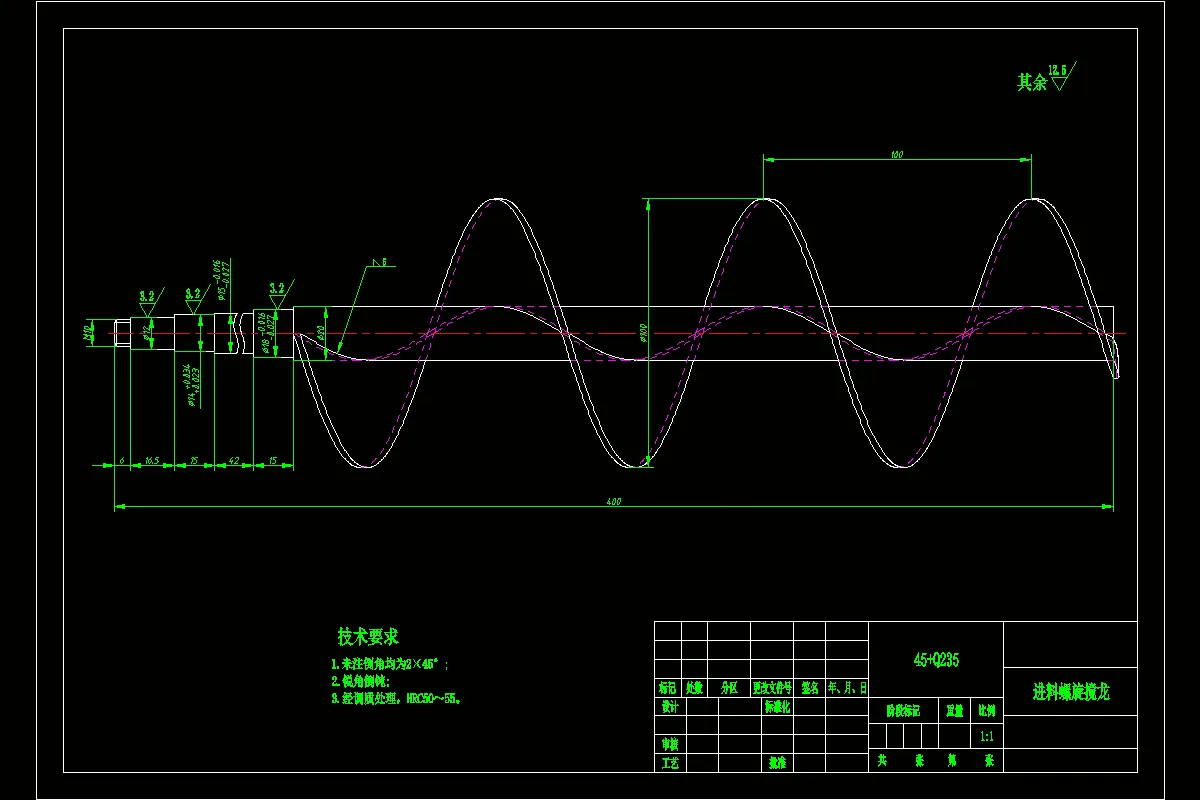Click the "年、月、日" column header
Viewport: 1200px width, 800px height.
pyautogui.click(x=848, y=688)
